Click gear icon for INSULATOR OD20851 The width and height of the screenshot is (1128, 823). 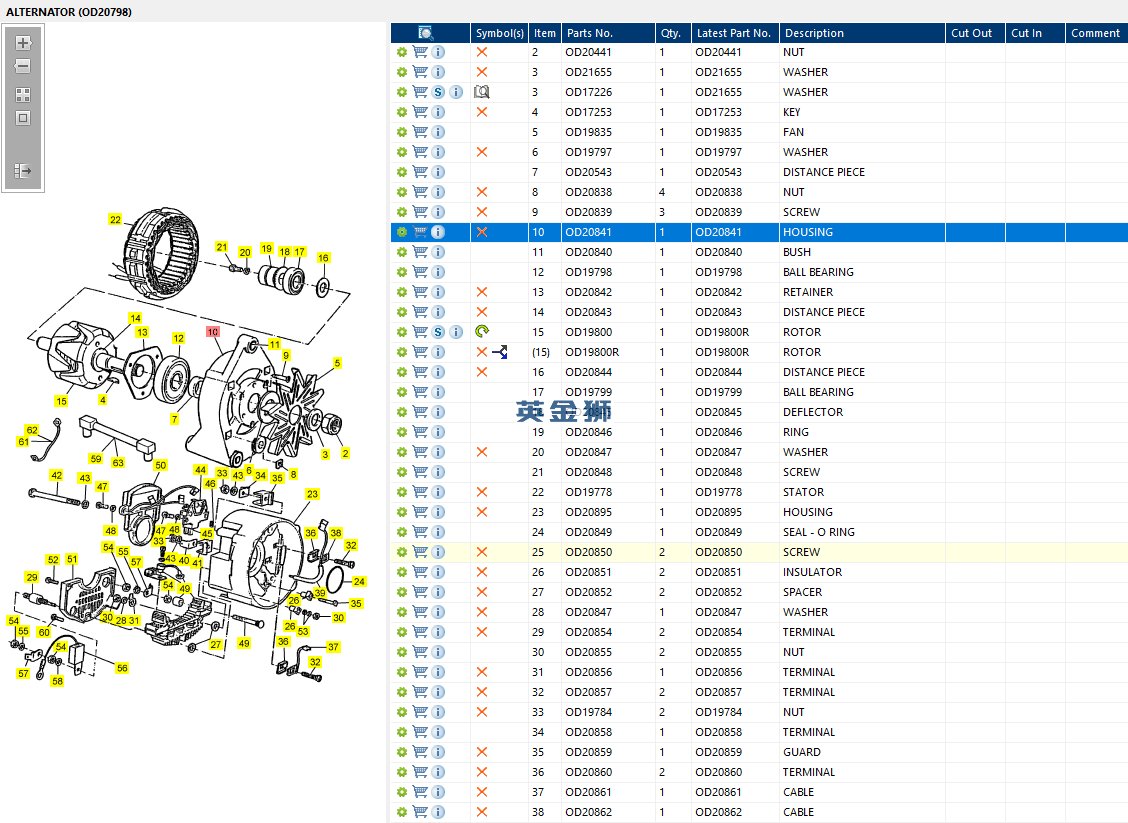[401, 572]
